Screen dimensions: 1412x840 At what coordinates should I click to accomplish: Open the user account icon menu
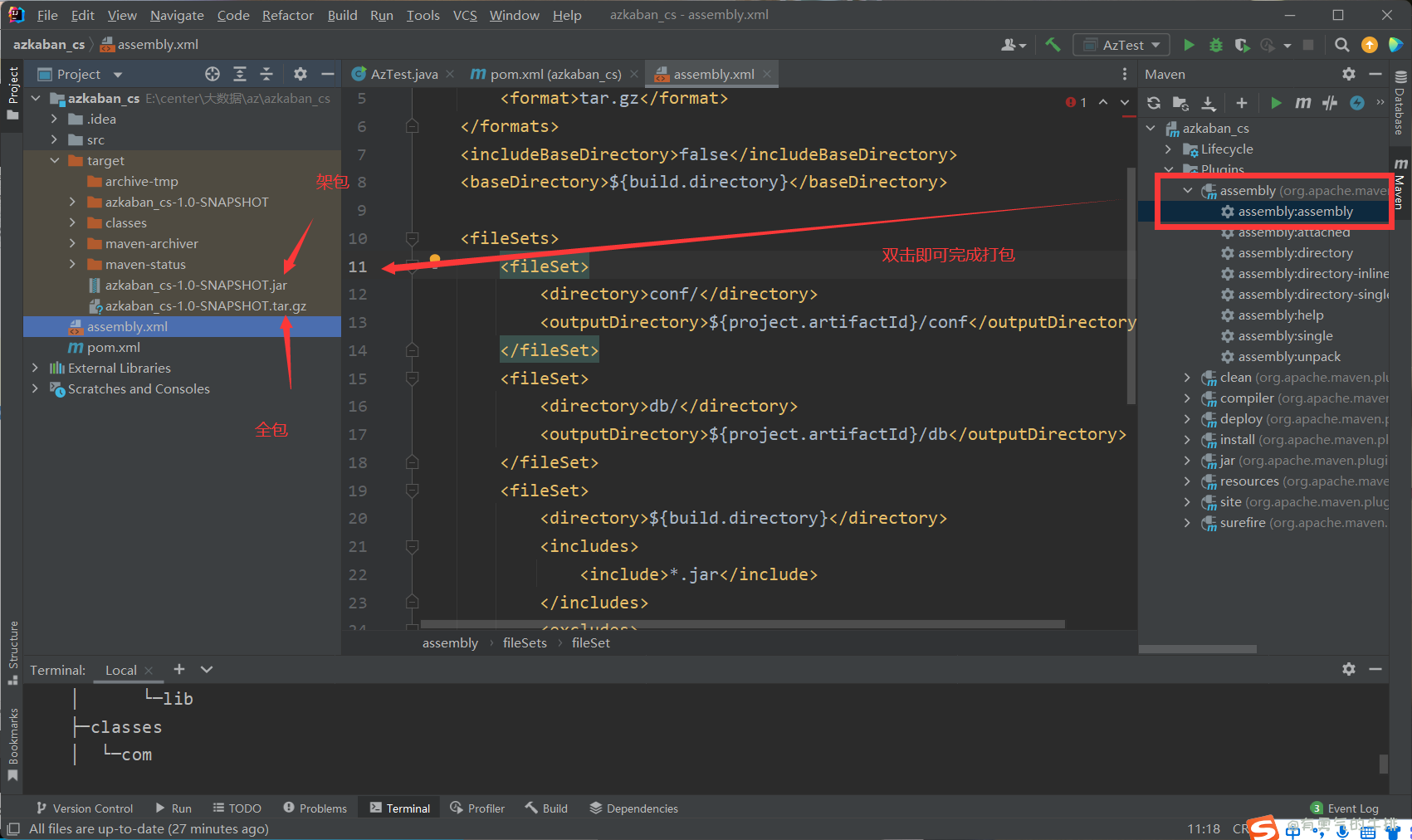pos(1013,45)
